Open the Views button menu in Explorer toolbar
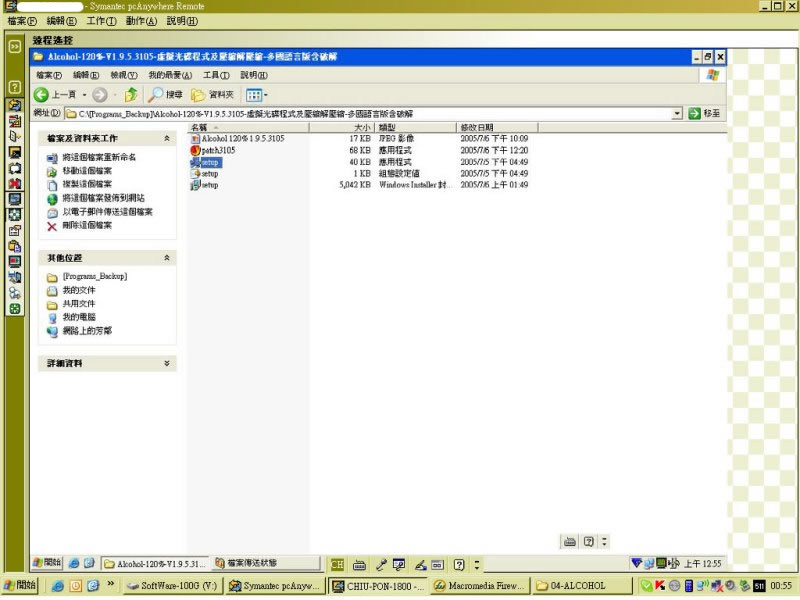 (256, 95)
